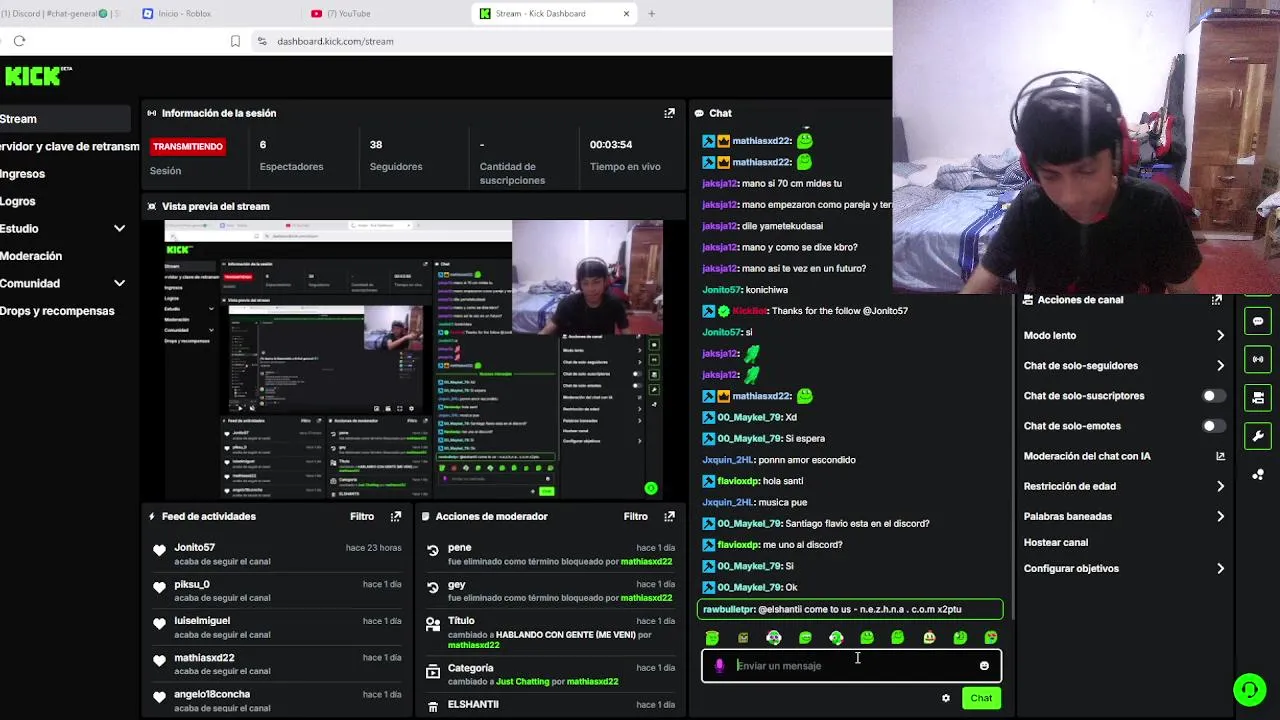This screenshot has width=1280, height=720.
Task: Switch to the Inicio - Roblox browser tab
Action: click(x=183, y=13)
